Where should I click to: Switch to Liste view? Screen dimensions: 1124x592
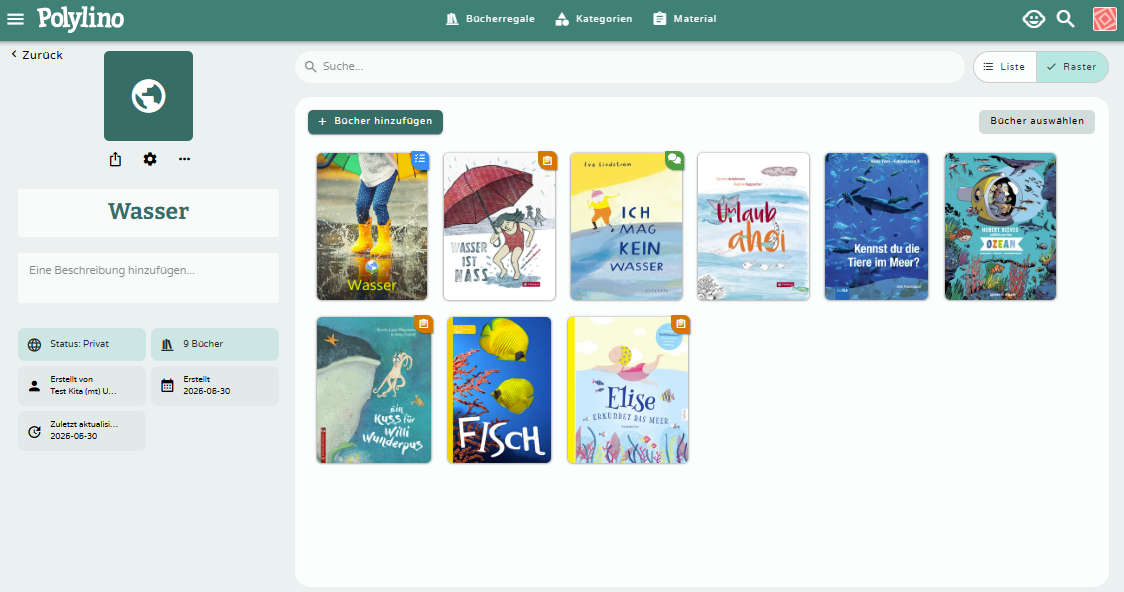pos(1004,67)
